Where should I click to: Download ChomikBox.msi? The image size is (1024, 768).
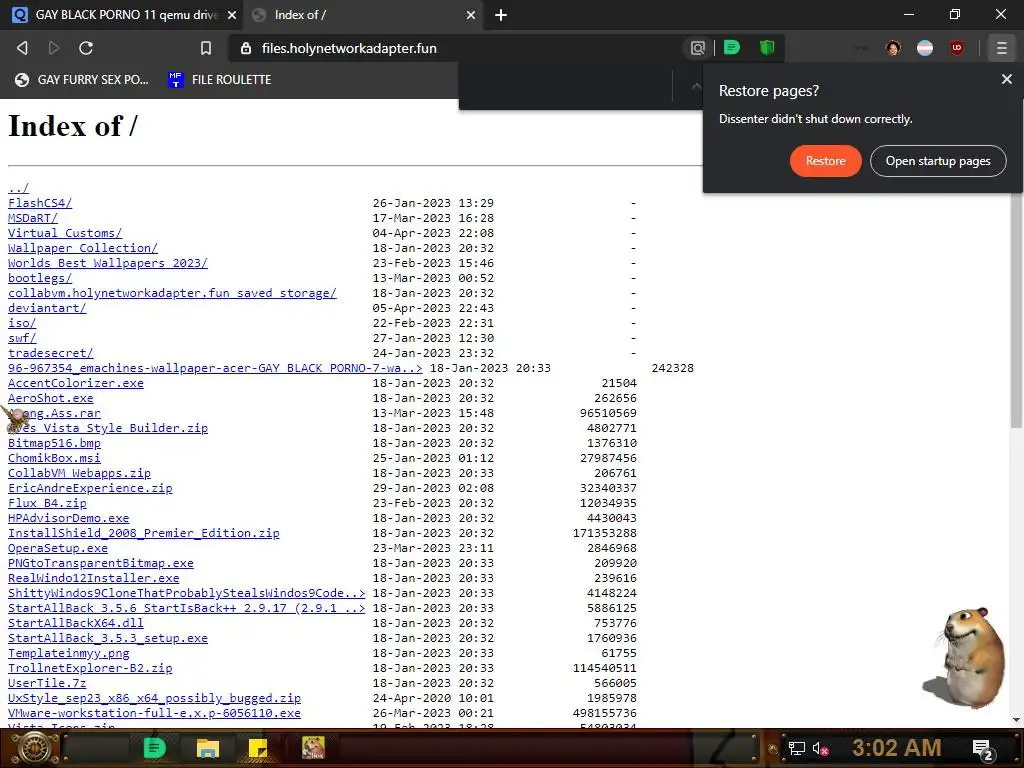pyautogui.click(x=54, y=458)
